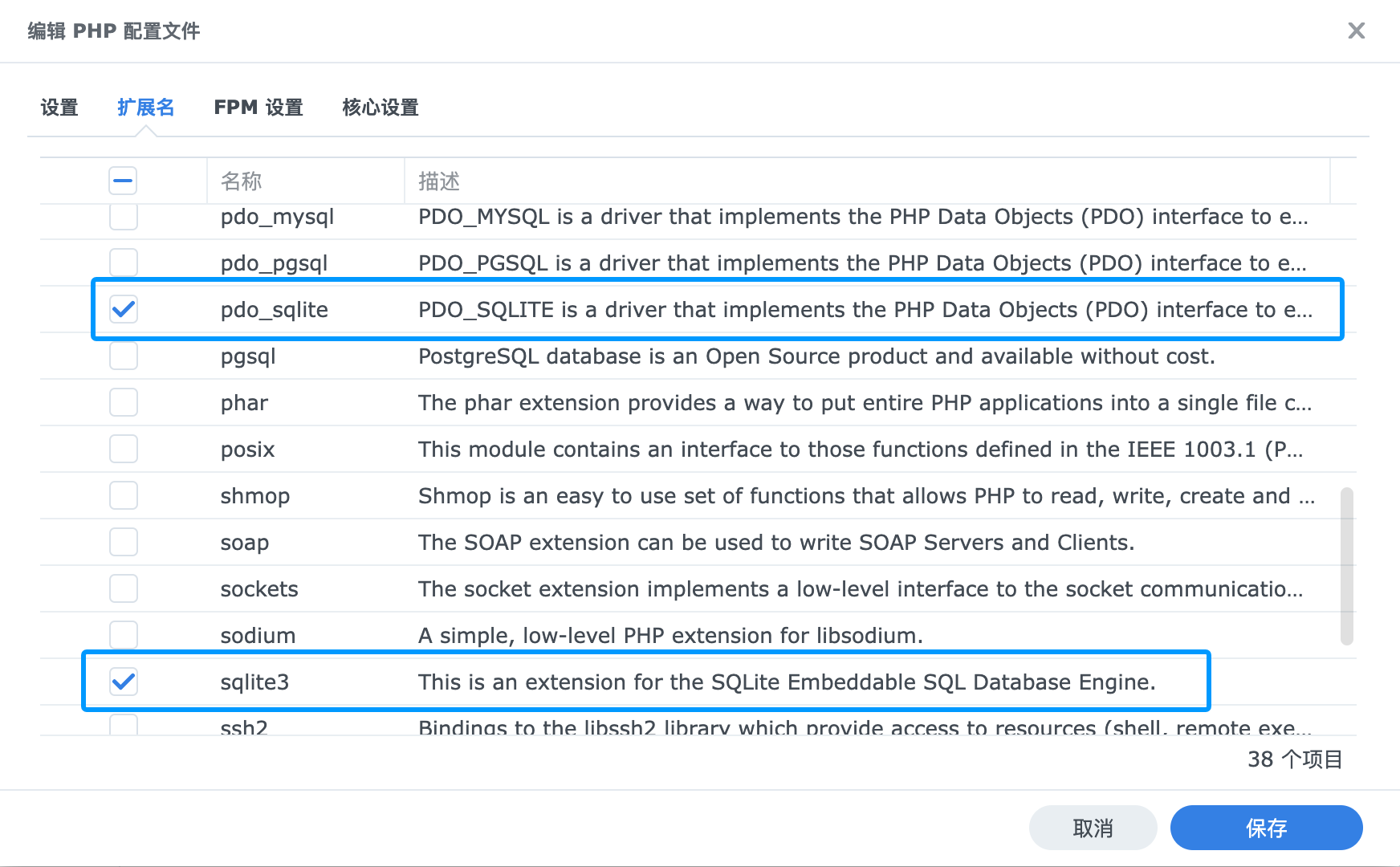The width and height of the screenshot is (1400, 867).
Task: Click the 保存 button to save
Action: coord(1266,828)
